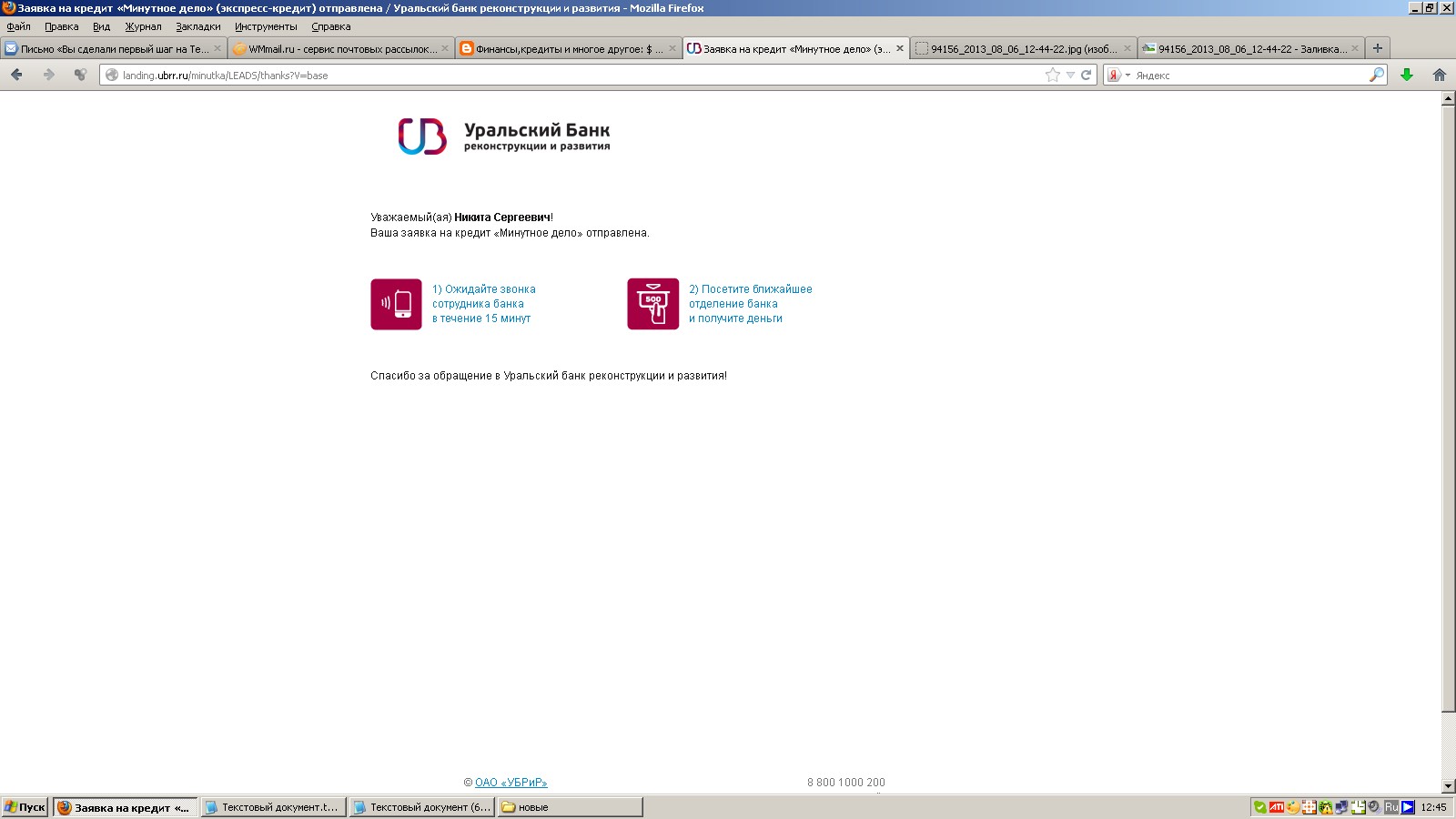Click the vertical scrollbar up arrow

tap(1449, 99)
